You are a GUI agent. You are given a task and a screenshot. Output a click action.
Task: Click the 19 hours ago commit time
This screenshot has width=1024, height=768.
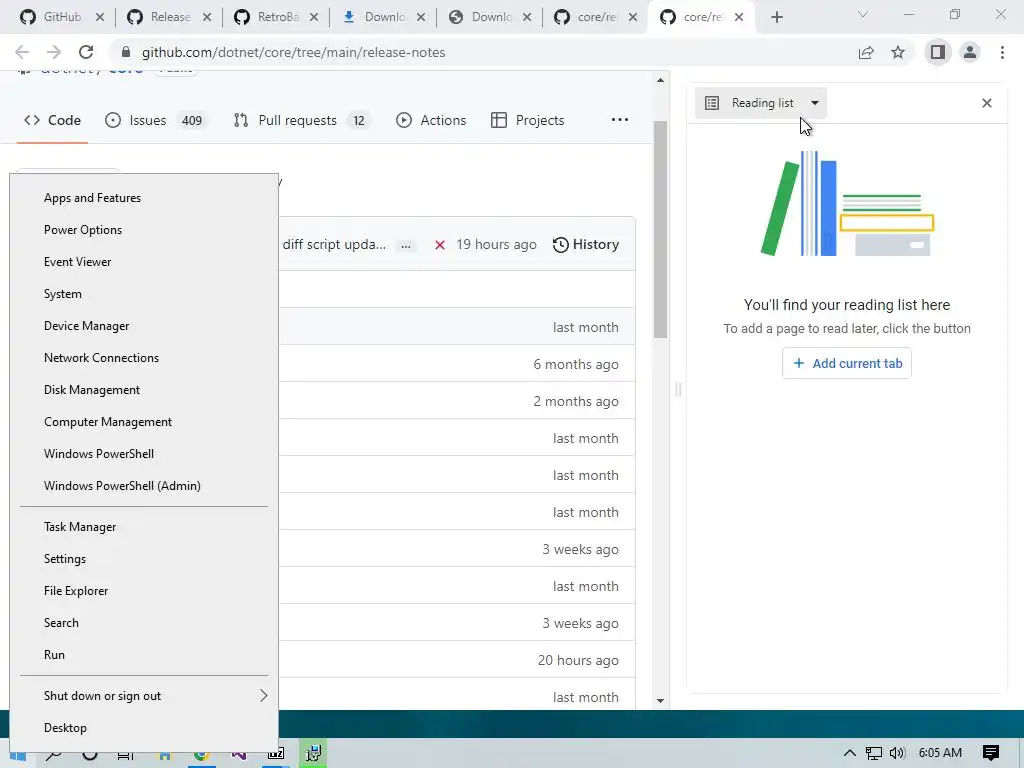496,244
